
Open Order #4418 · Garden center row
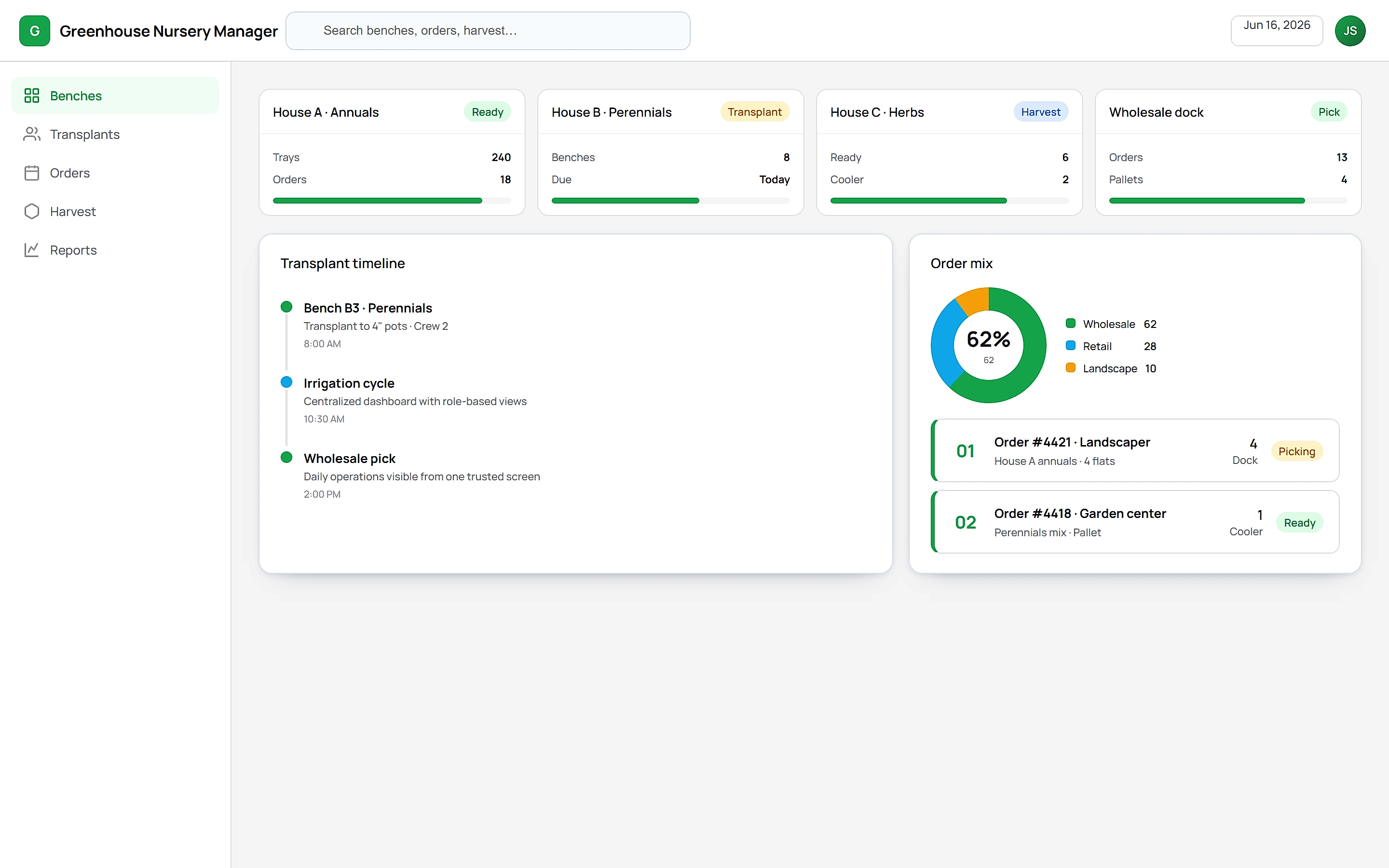point(1135,522)
